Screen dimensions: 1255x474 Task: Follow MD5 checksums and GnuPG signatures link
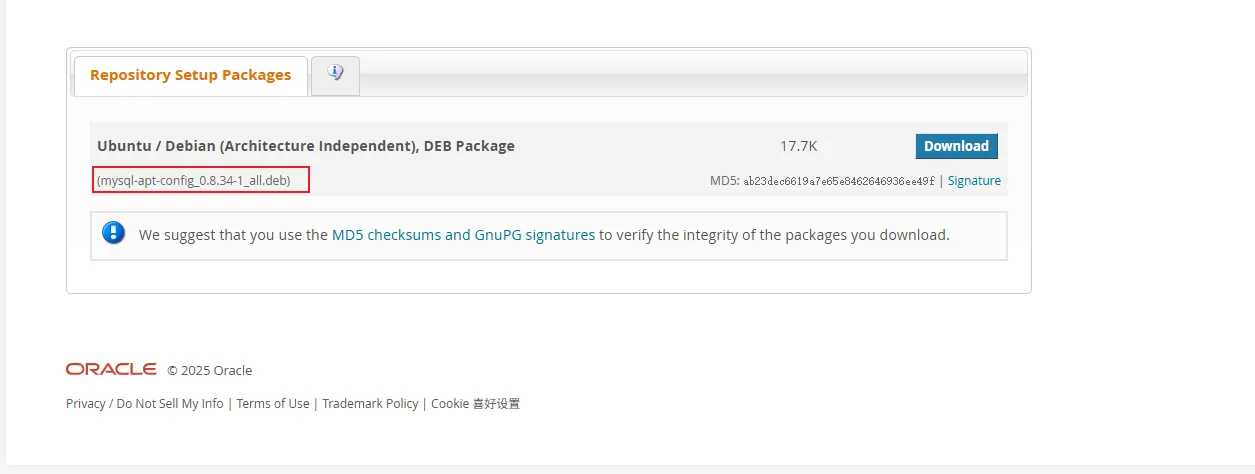463,235
